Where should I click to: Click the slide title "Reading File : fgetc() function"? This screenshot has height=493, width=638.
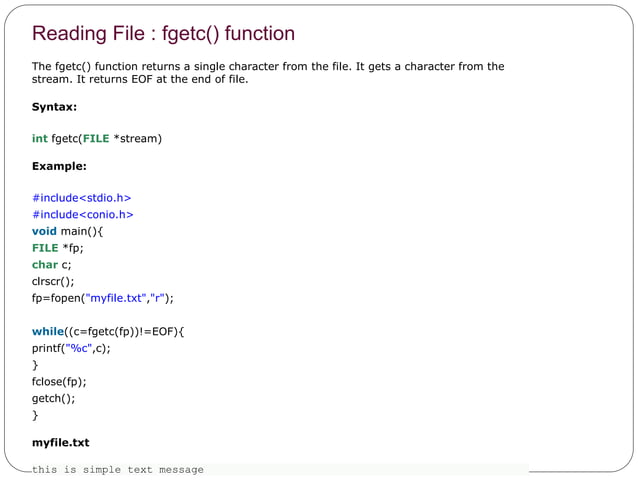[x=163, y=34]
